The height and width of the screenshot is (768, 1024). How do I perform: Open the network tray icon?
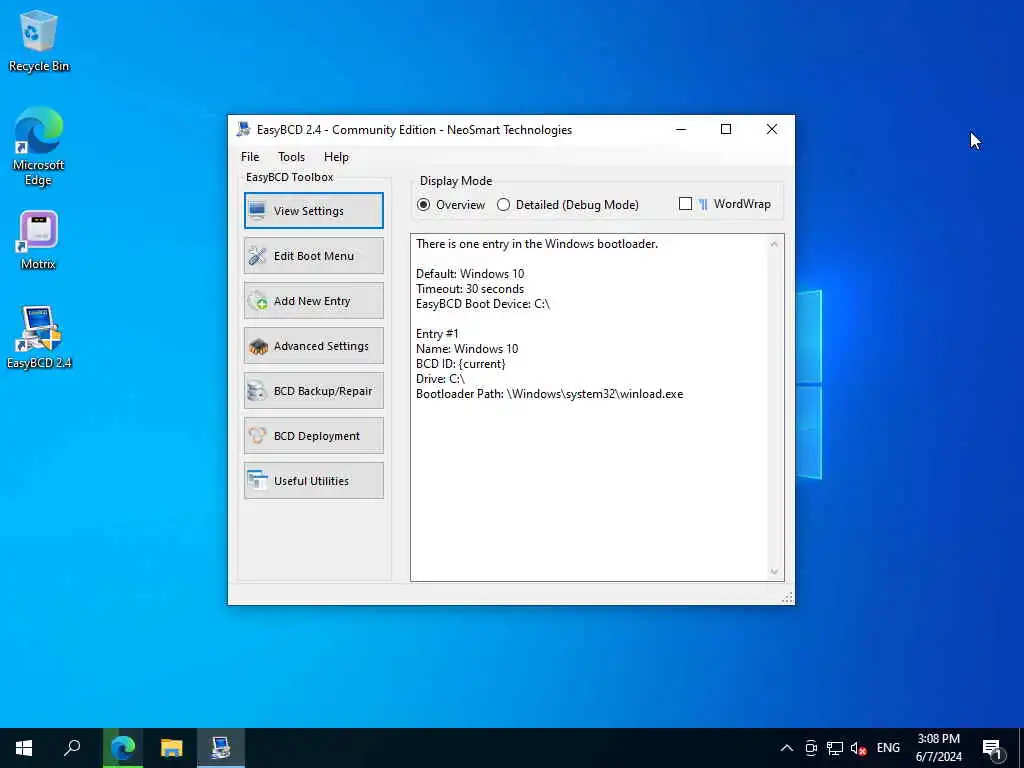pos(835,748)
